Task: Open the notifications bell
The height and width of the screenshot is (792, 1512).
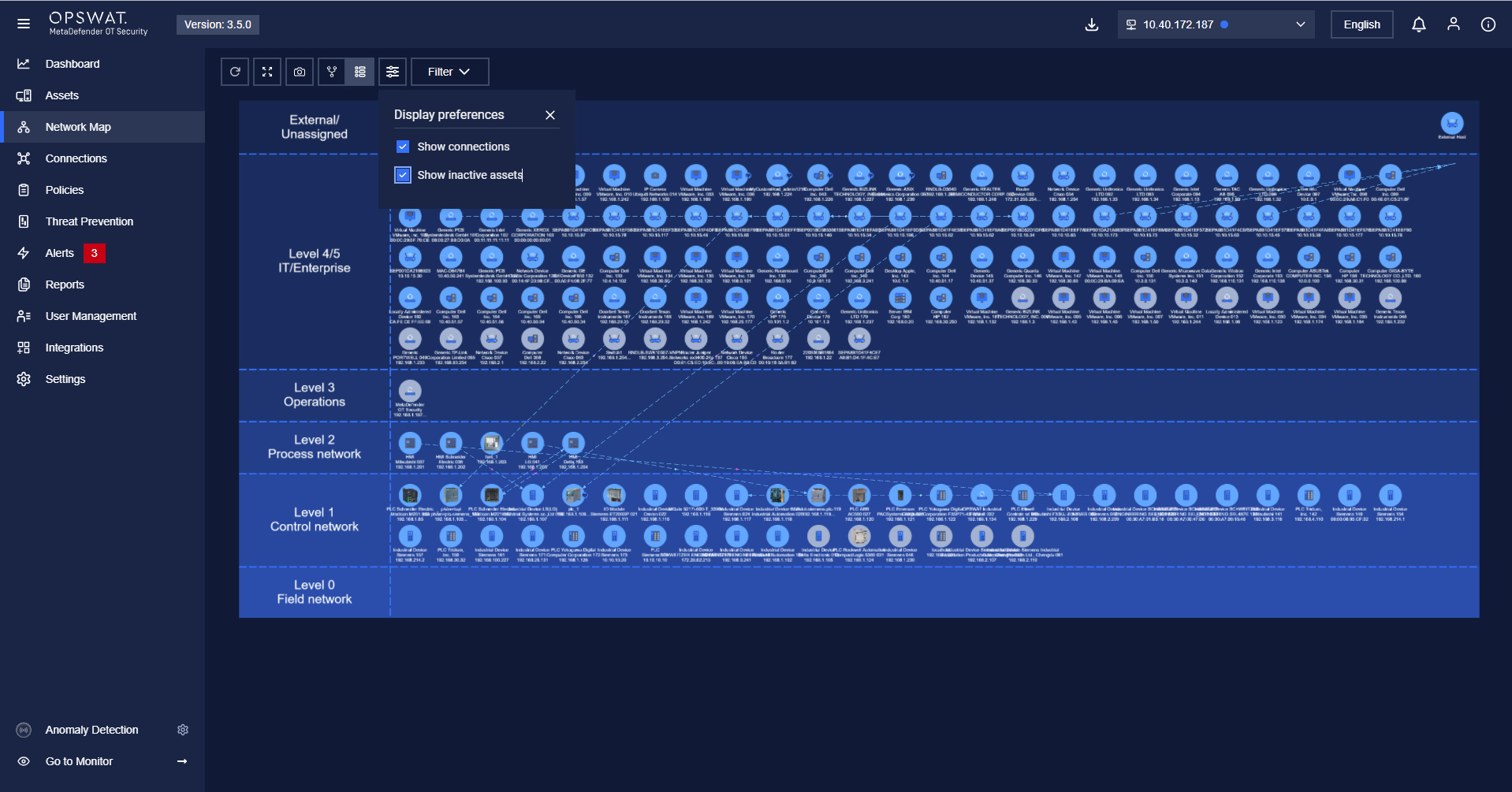Action: 1418,24
